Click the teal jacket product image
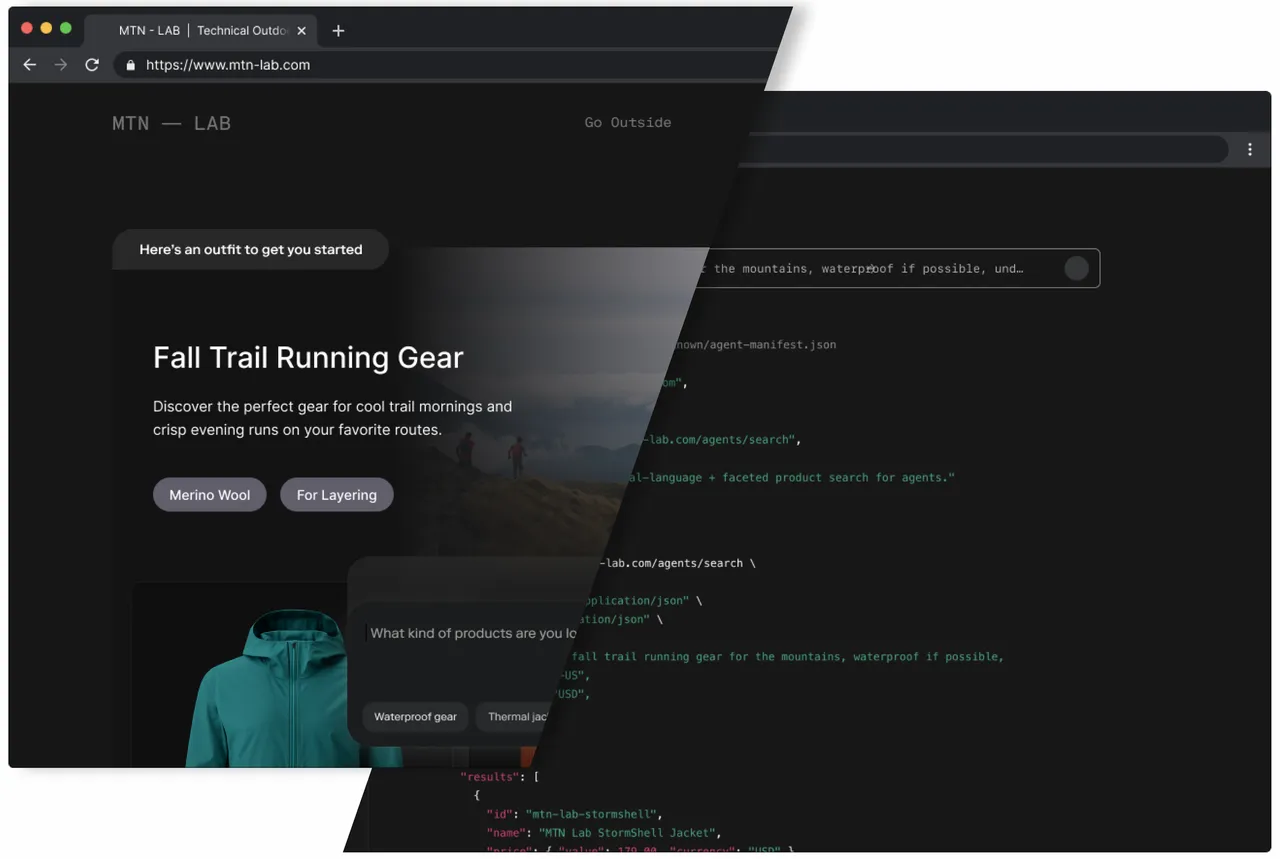 pyautogui.click(x=277, y=690)
